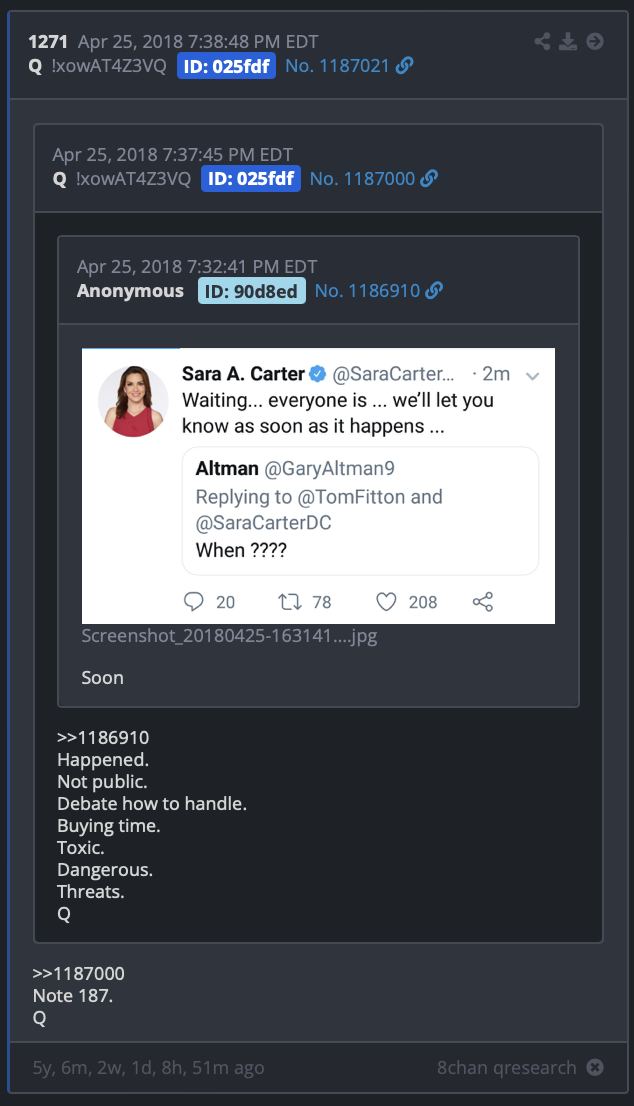634x1106 pixels.
Task: Click the retweet icon showing 78
Action: coord(290,602)
